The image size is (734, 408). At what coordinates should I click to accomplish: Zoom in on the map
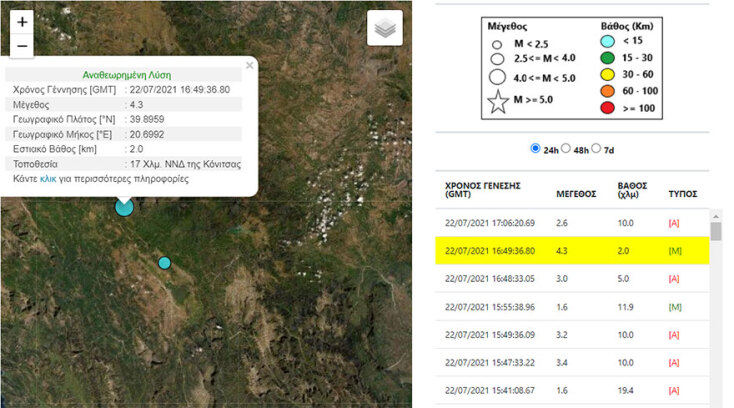[x=23, y=22]
